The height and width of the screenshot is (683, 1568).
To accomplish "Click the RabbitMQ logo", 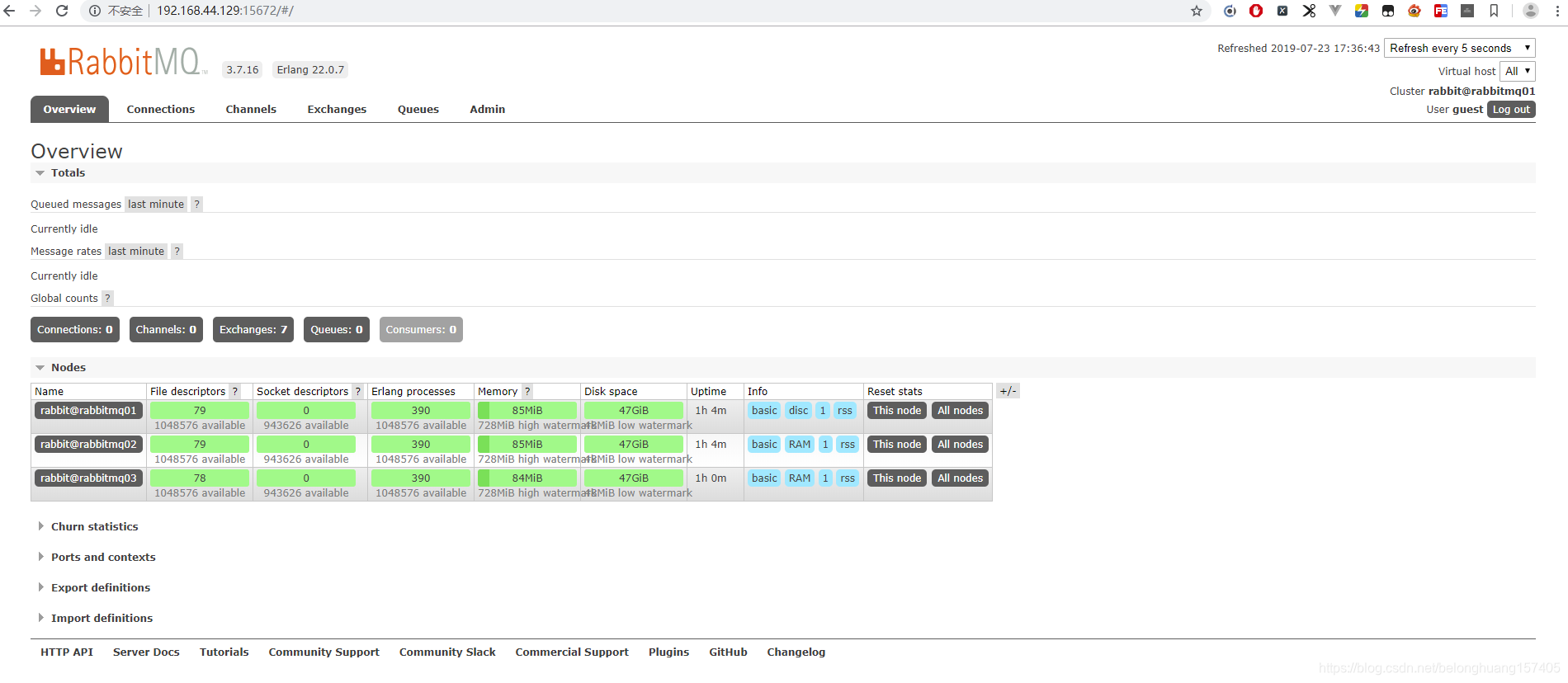I will tap(123, 62).
